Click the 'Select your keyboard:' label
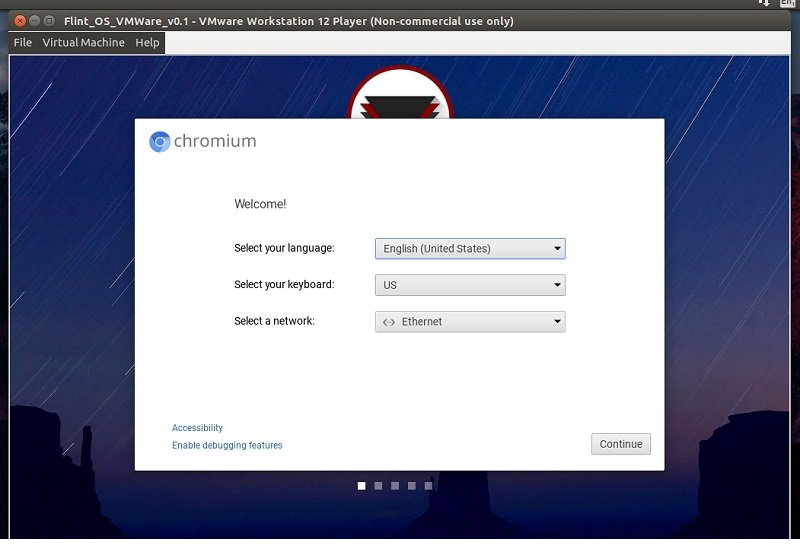Screen dimensions: 800x560 click(x=284, y=285)
